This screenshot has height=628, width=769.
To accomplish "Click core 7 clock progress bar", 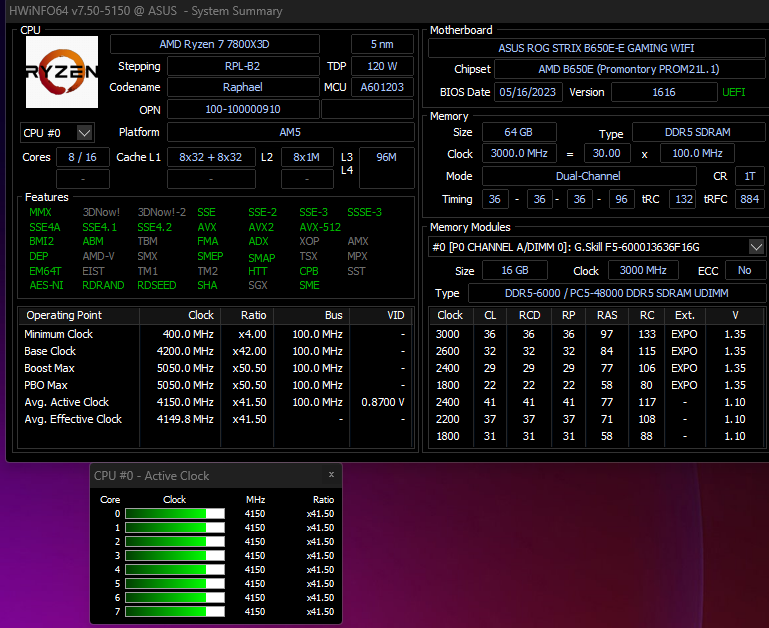I will point(175,611).
